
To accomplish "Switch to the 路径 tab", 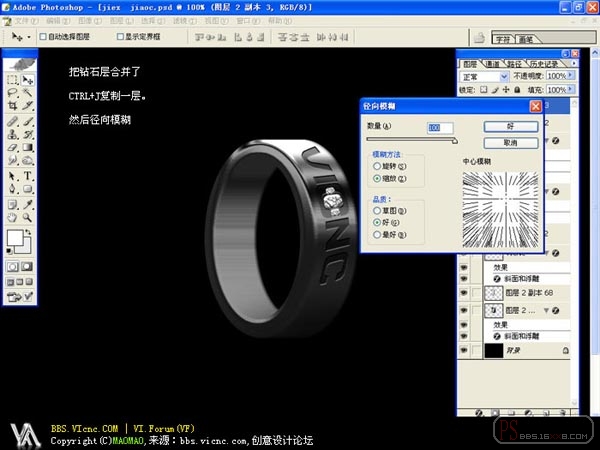I will tap(515, 64).
